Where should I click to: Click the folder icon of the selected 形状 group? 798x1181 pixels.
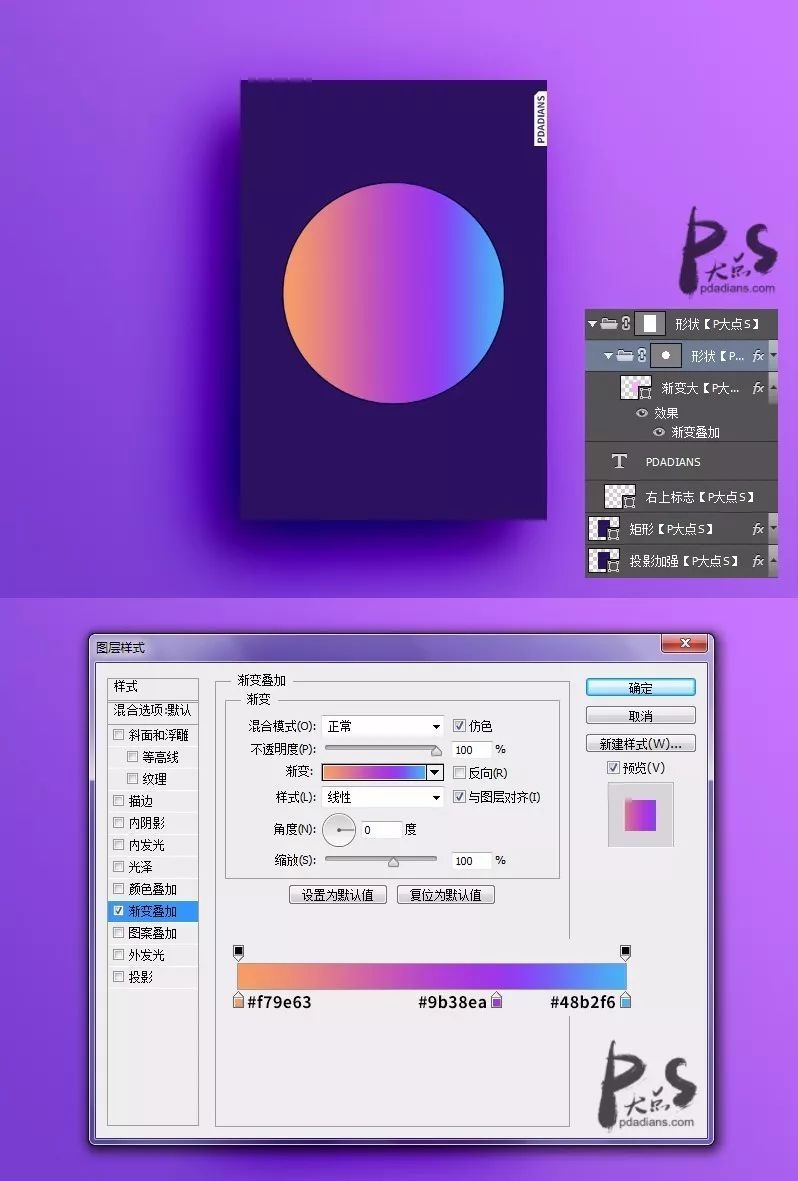tap(625, 356)
